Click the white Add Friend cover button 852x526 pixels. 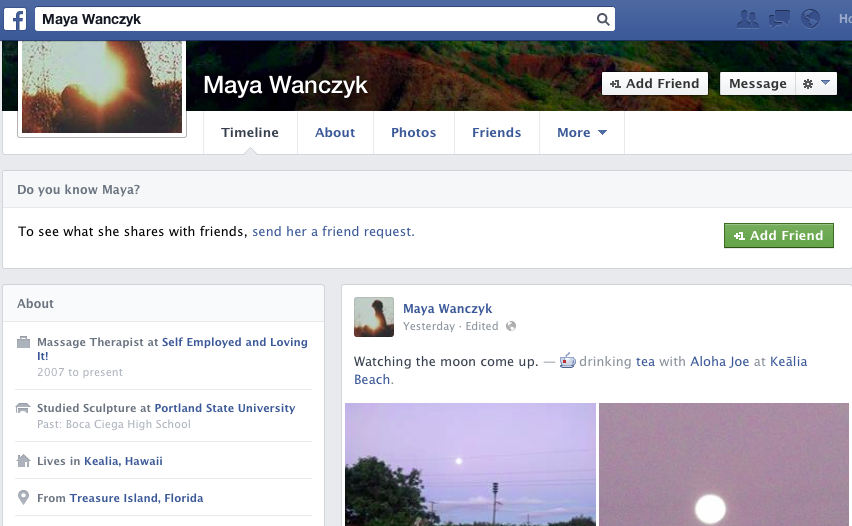(654, 84)
